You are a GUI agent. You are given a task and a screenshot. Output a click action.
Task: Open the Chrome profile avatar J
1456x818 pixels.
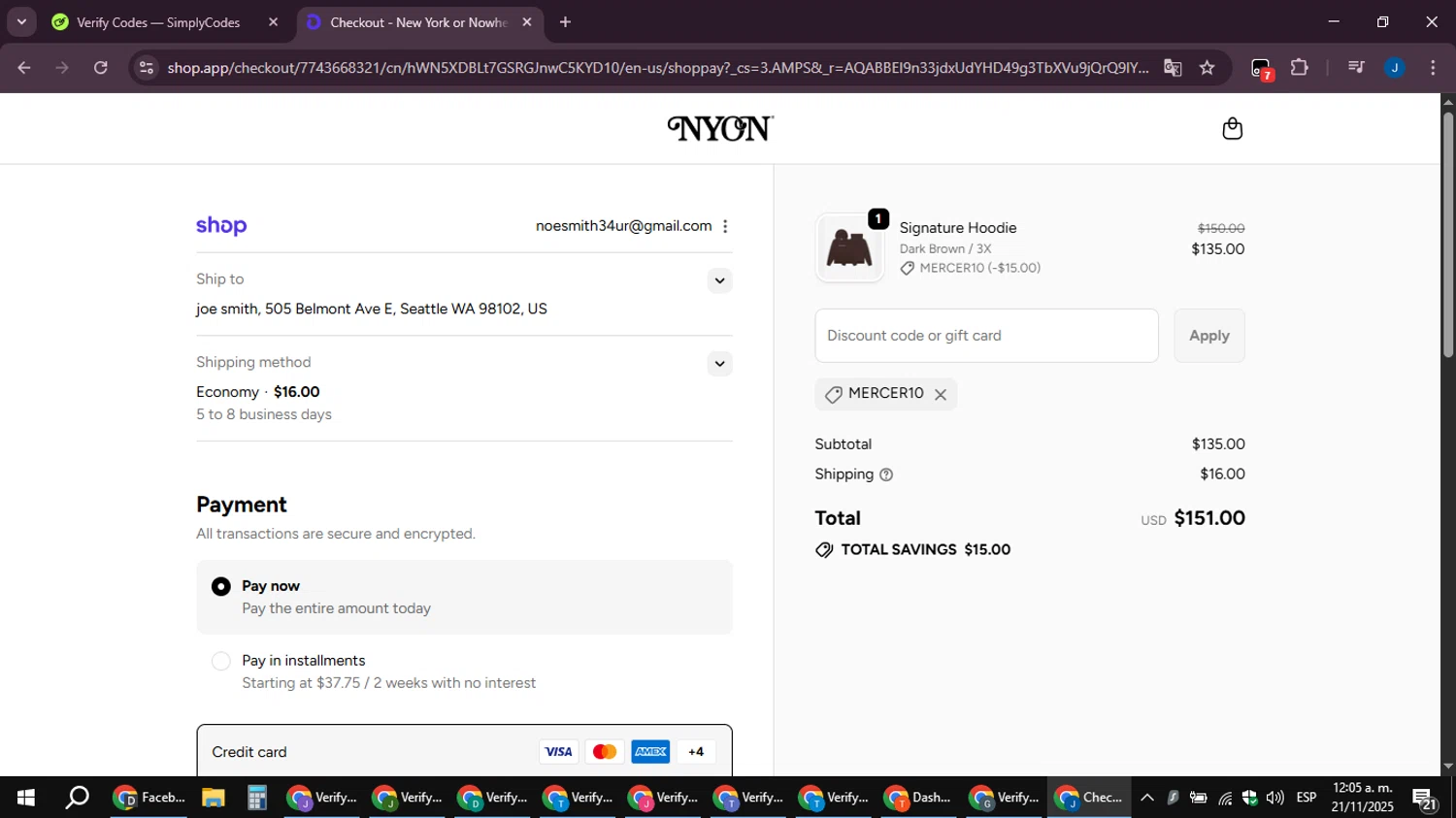click(1394, 68)
